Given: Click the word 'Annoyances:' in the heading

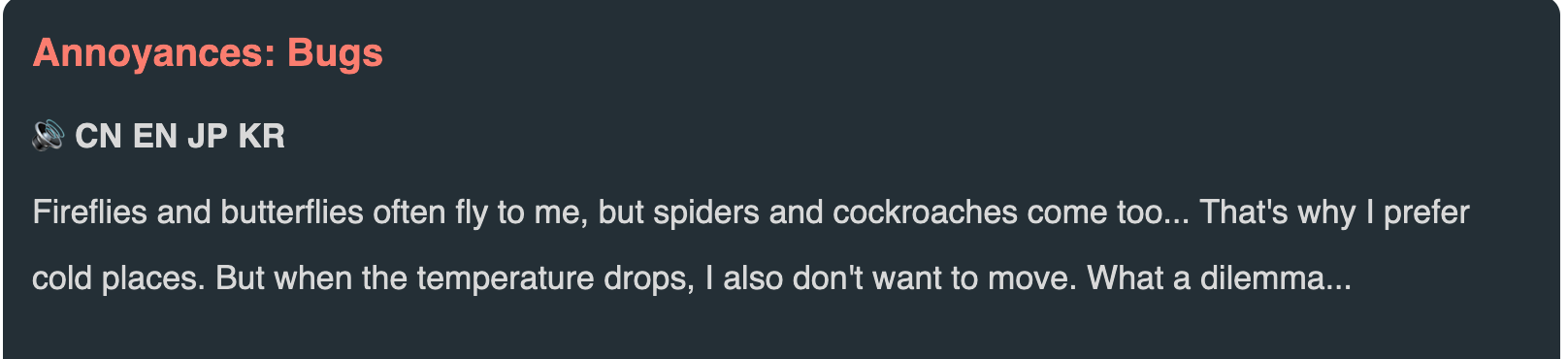Looking at the screenshot, I should coord(154,53).
